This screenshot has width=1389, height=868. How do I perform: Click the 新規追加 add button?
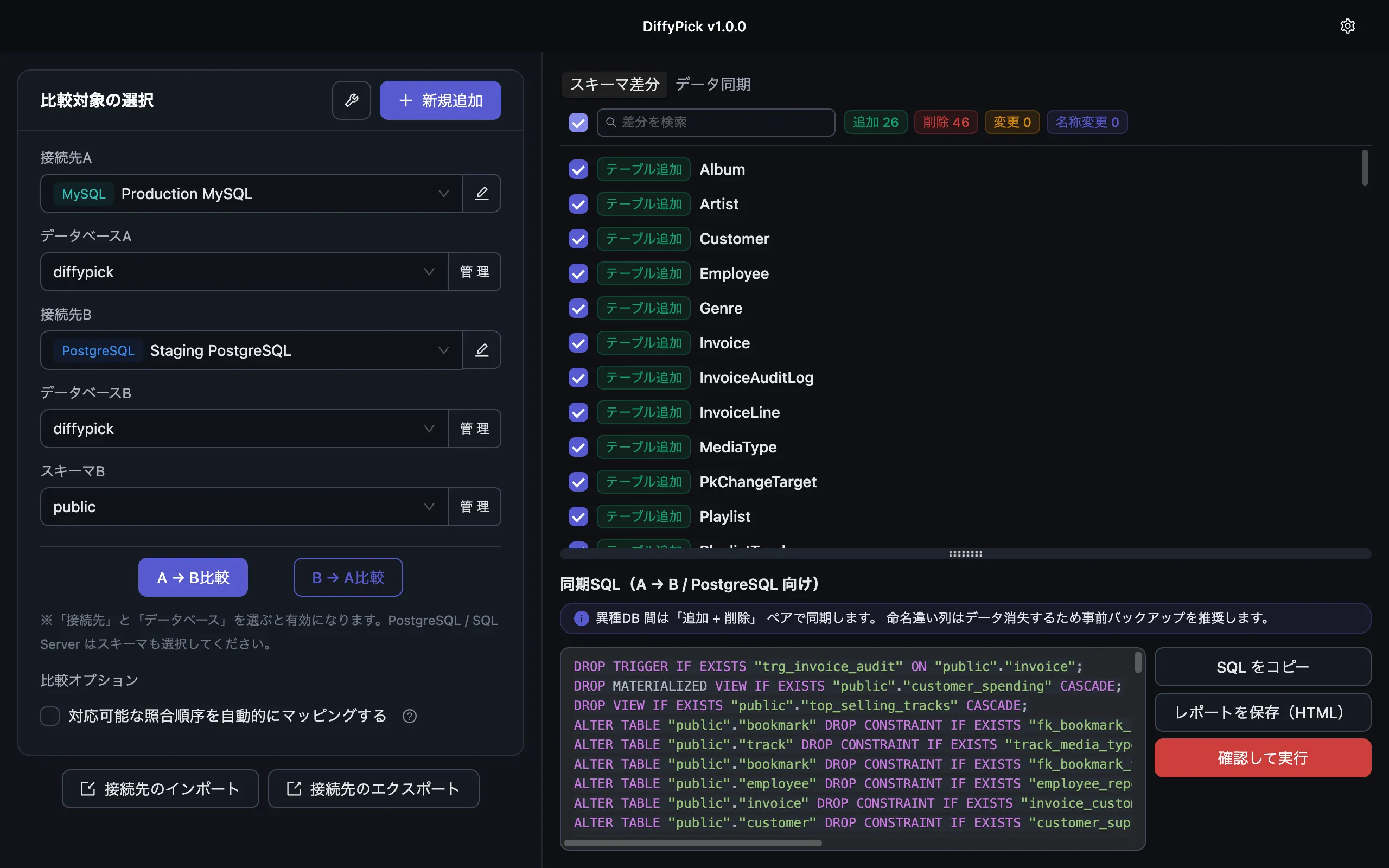click(440, 100)
